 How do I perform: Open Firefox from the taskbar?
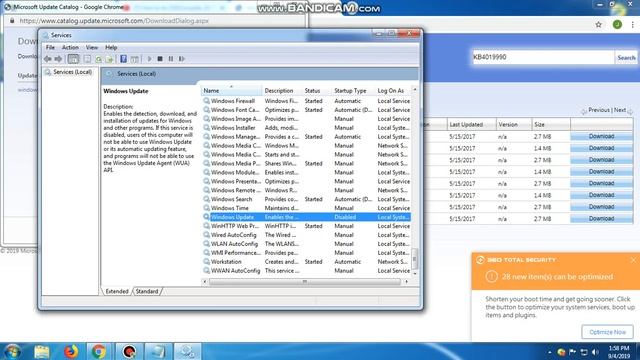[71, 351]
